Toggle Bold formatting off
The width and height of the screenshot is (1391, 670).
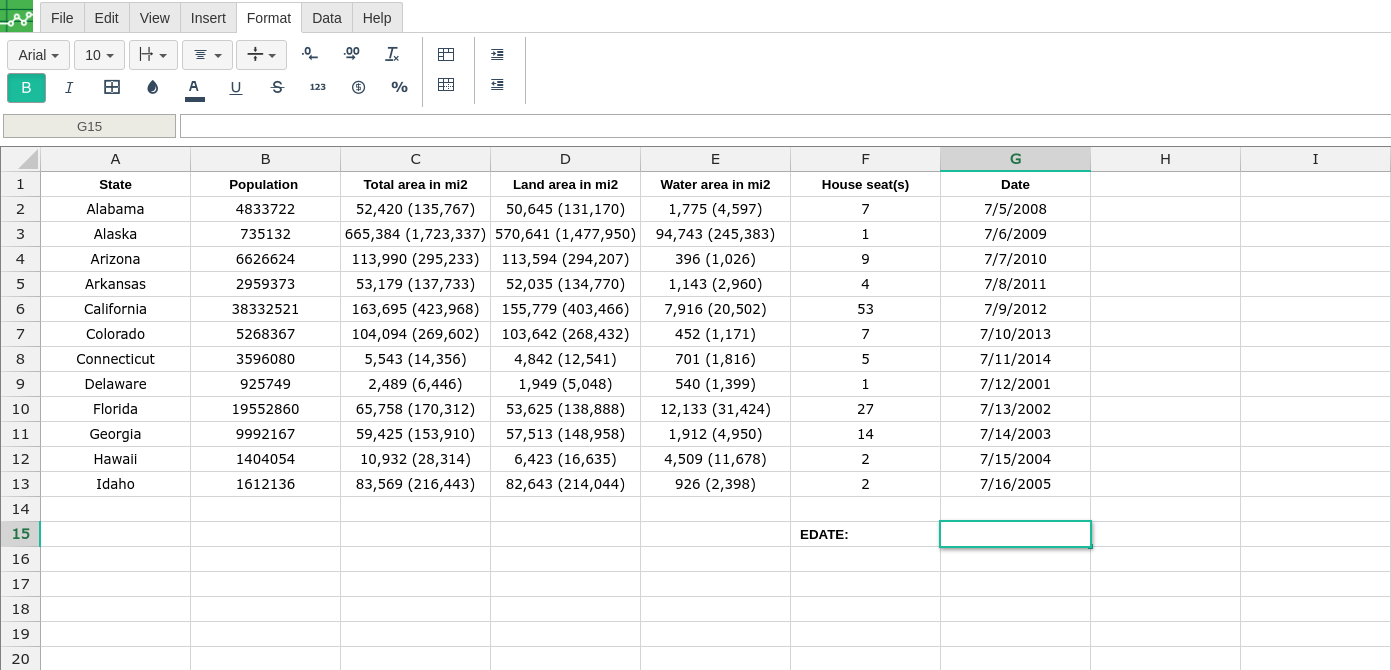point(26,88)
